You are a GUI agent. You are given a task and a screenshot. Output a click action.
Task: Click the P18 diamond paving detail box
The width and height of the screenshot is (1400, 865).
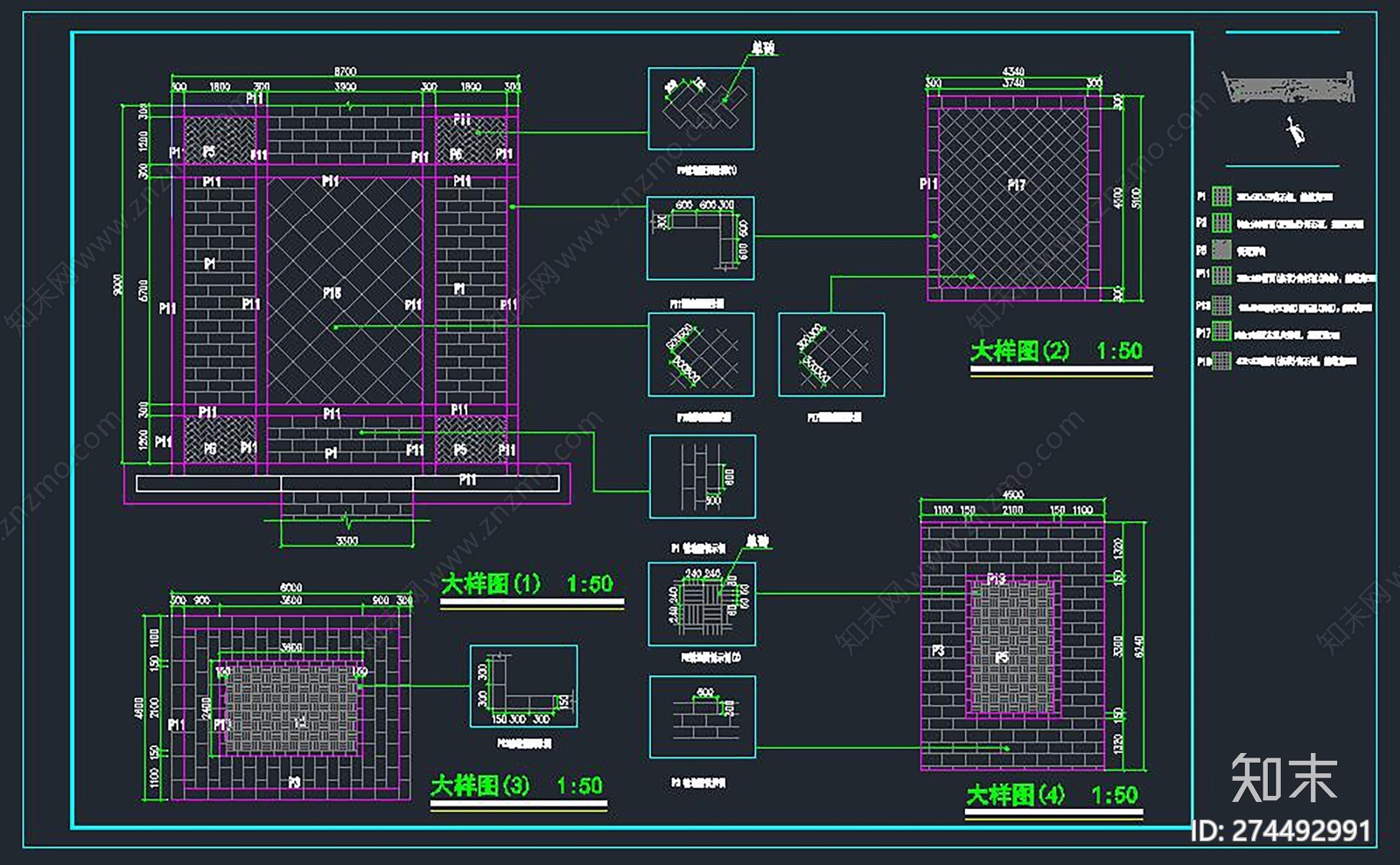click(701, 354)
